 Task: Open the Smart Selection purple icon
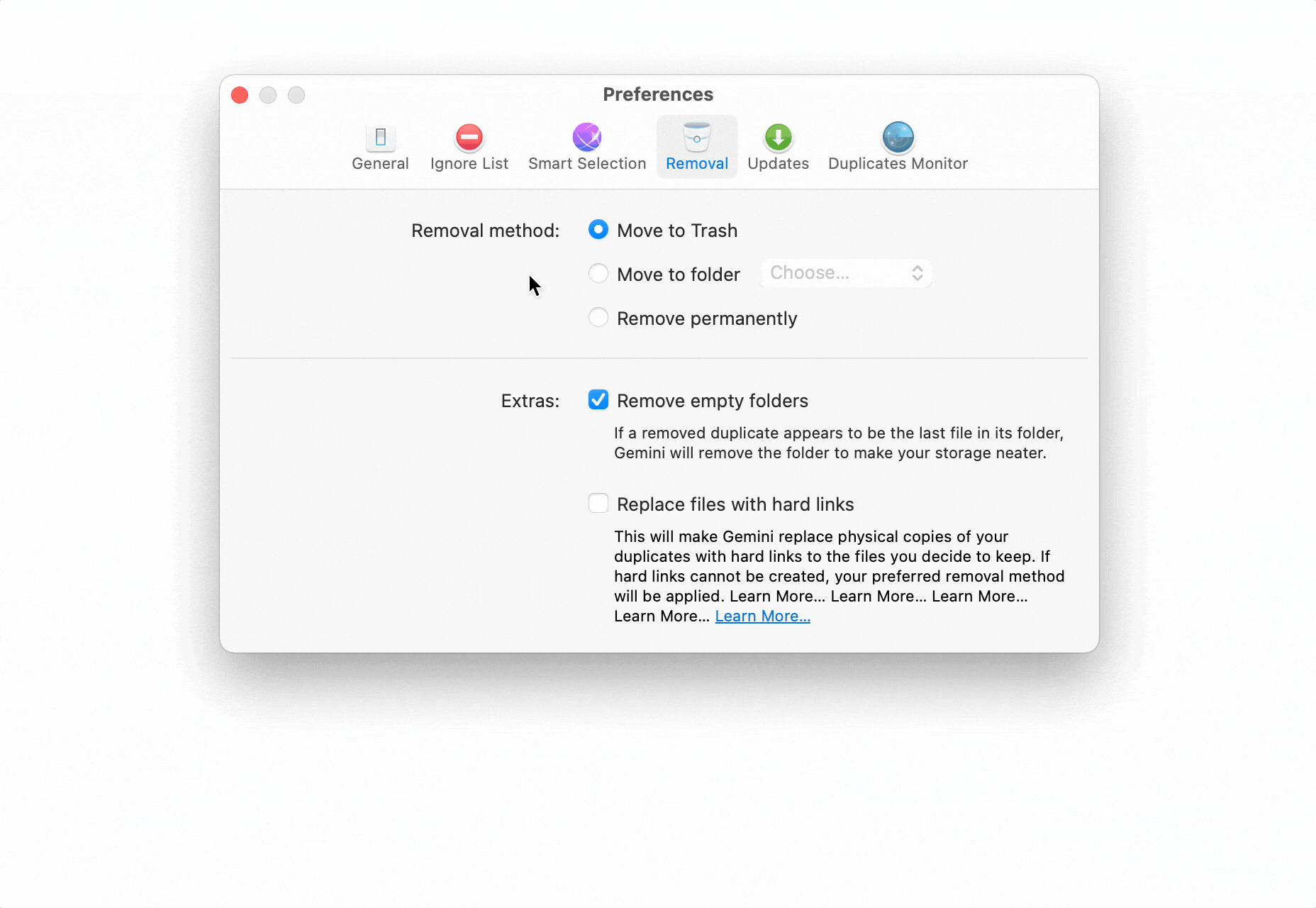pos(587,137)
